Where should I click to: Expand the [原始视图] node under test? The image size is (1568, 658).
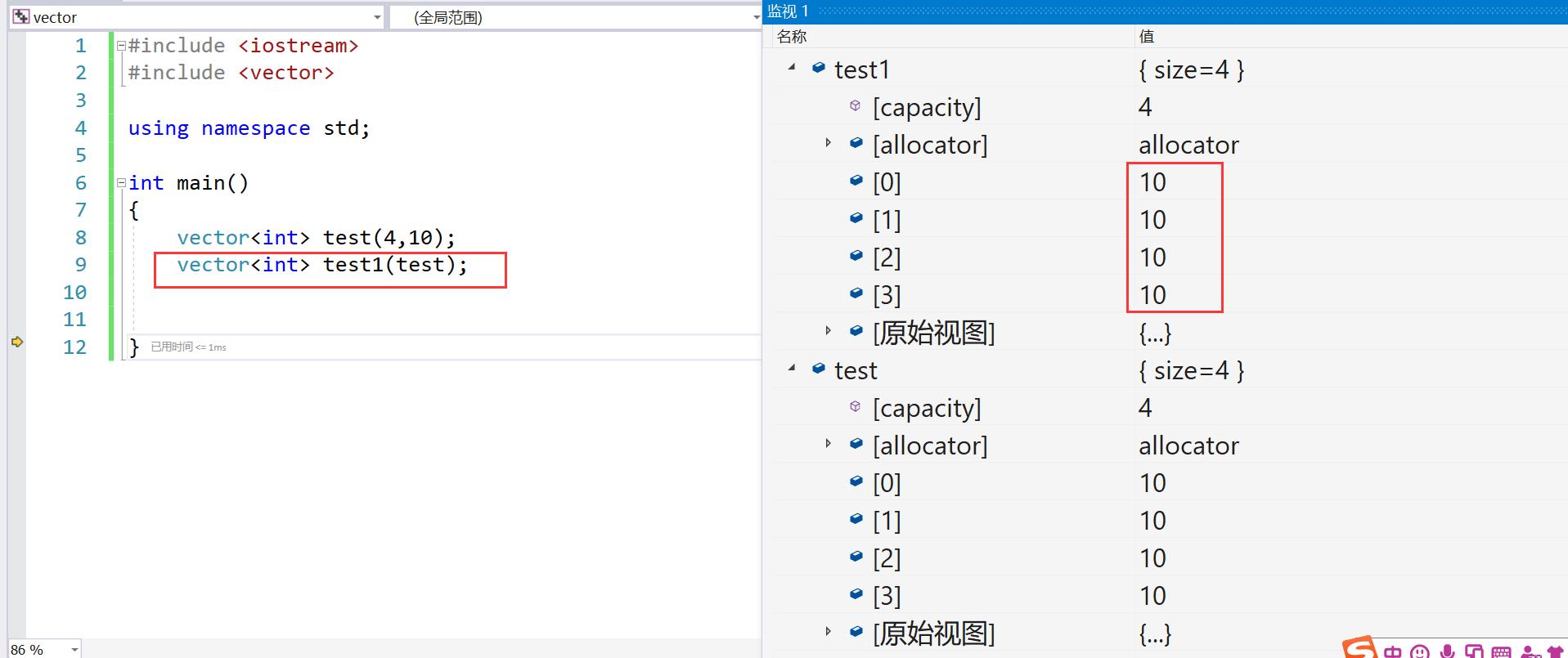pyautogui.click(x=828, y=632)
